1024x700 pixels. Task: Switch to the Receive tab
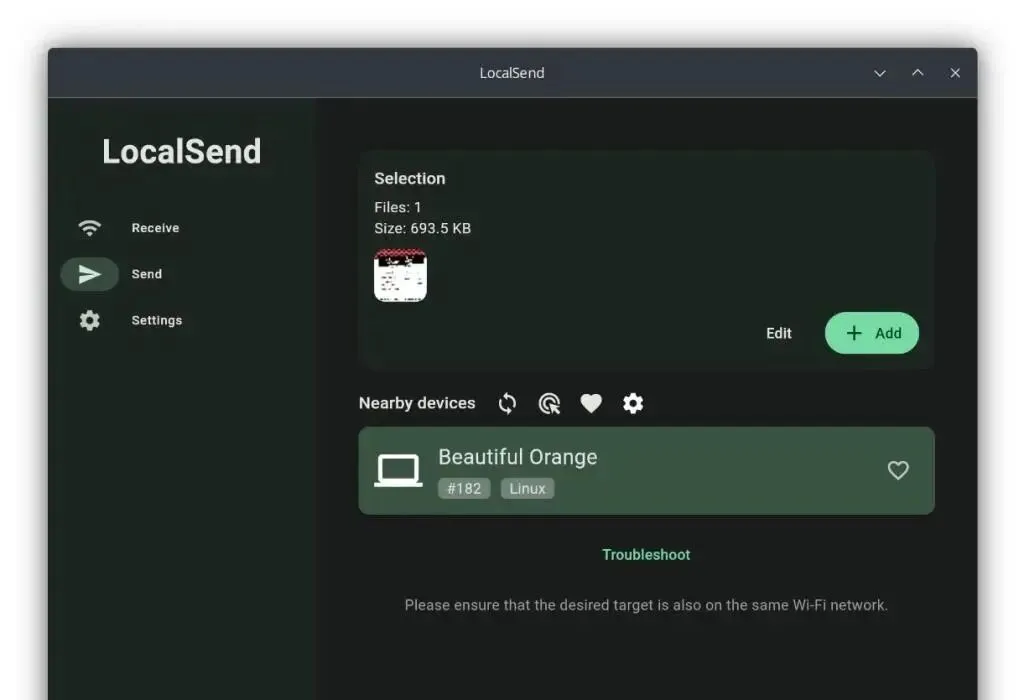155,228
